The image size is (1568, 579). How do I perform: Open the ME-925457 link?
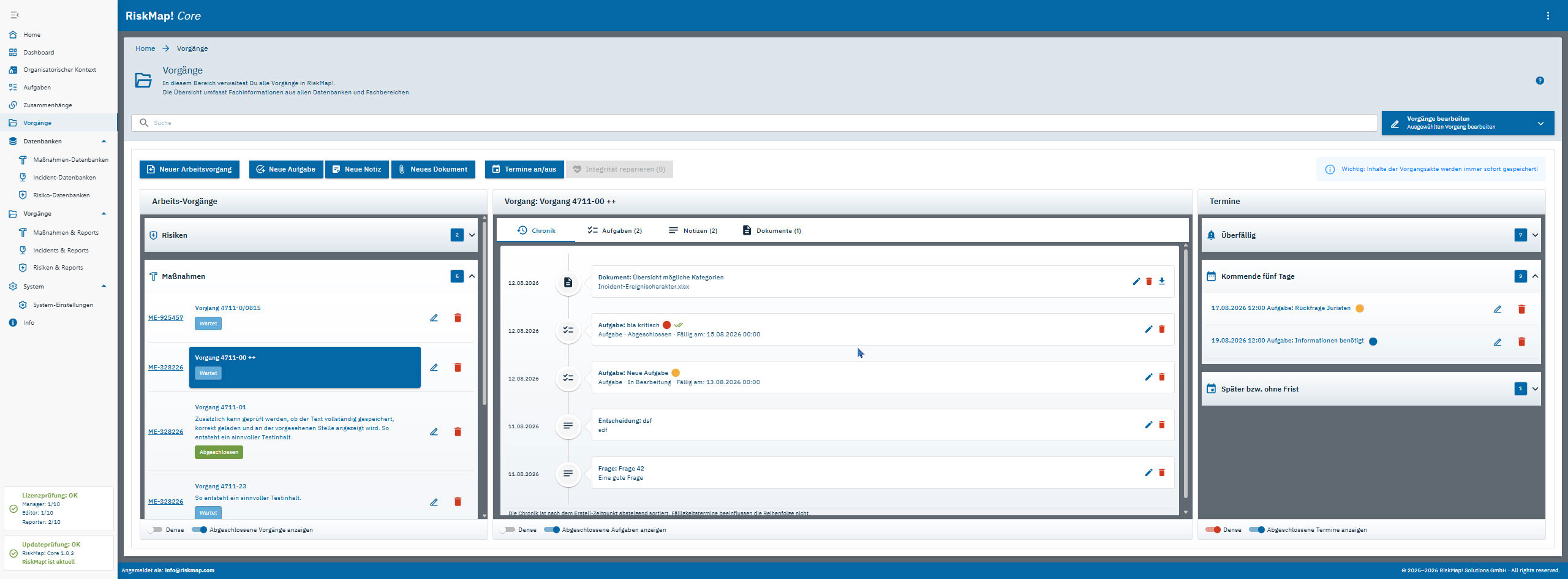click(x=165, y=318)
